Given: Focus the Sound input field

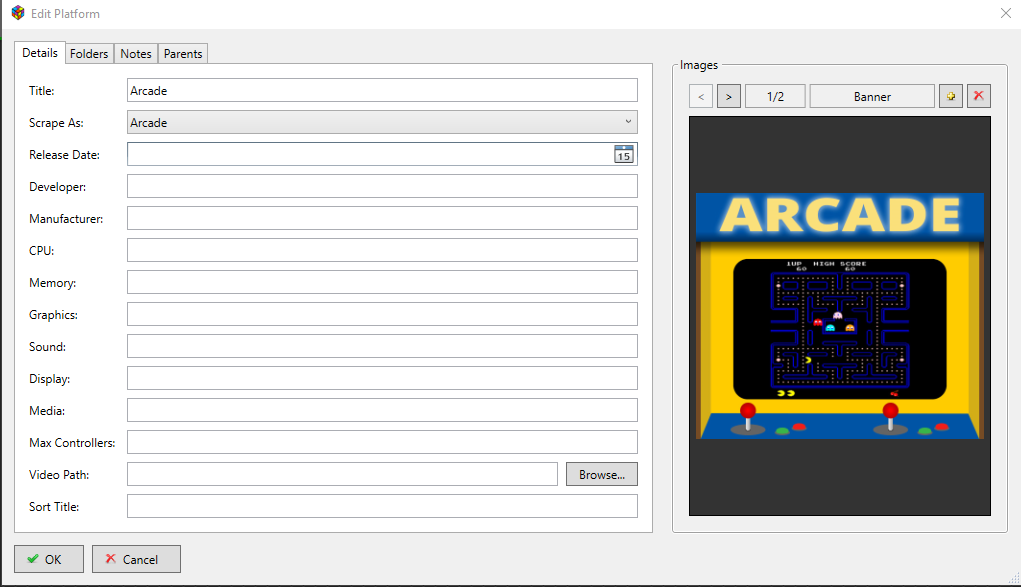Looking at the screenshot, I should tap(382, 346).
